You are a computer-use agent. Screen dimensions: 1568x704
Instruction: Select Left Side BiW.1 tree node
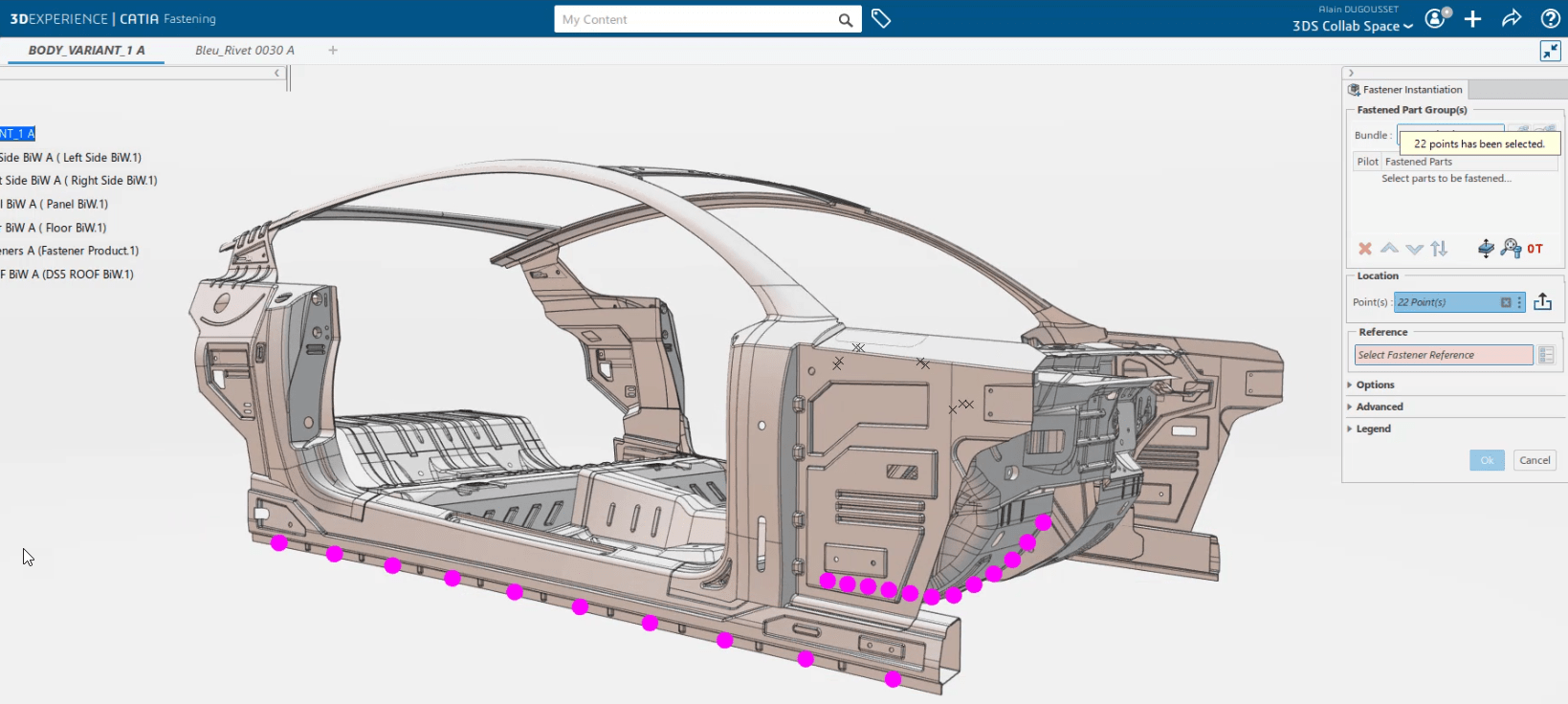pyautogui.click(x=71, y=158)
